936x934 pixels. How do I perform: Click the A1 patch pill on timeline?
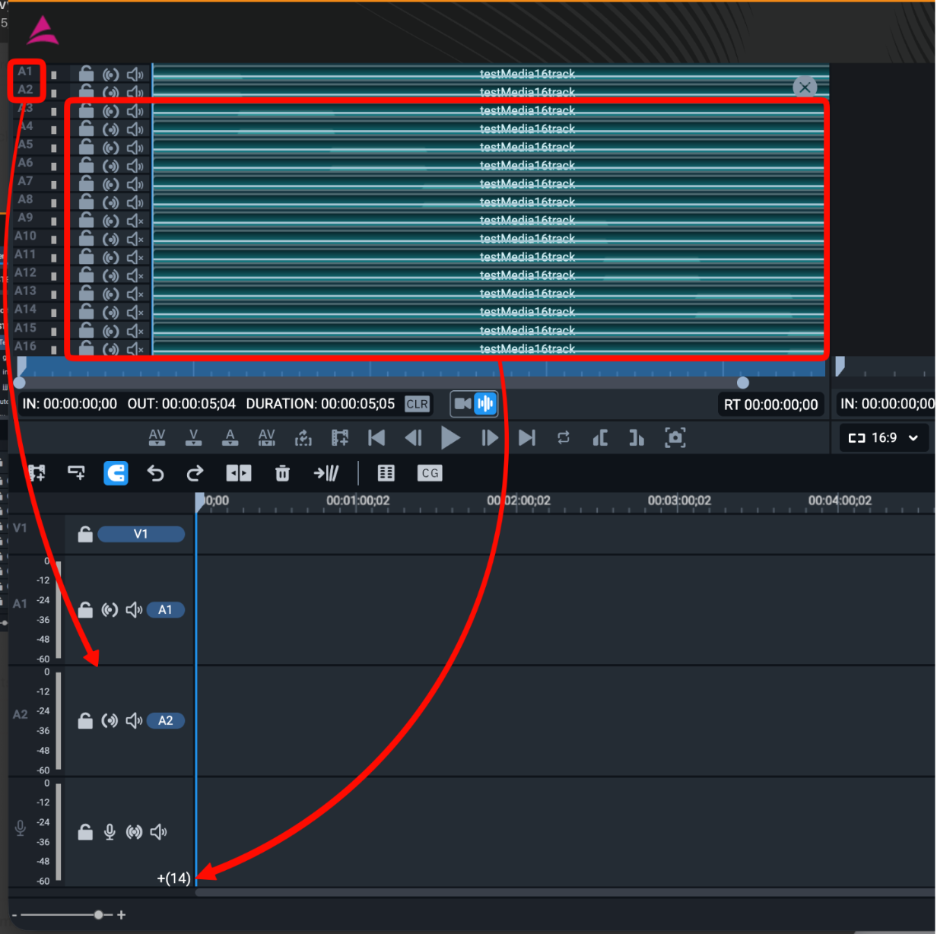[x=165, y=610]
